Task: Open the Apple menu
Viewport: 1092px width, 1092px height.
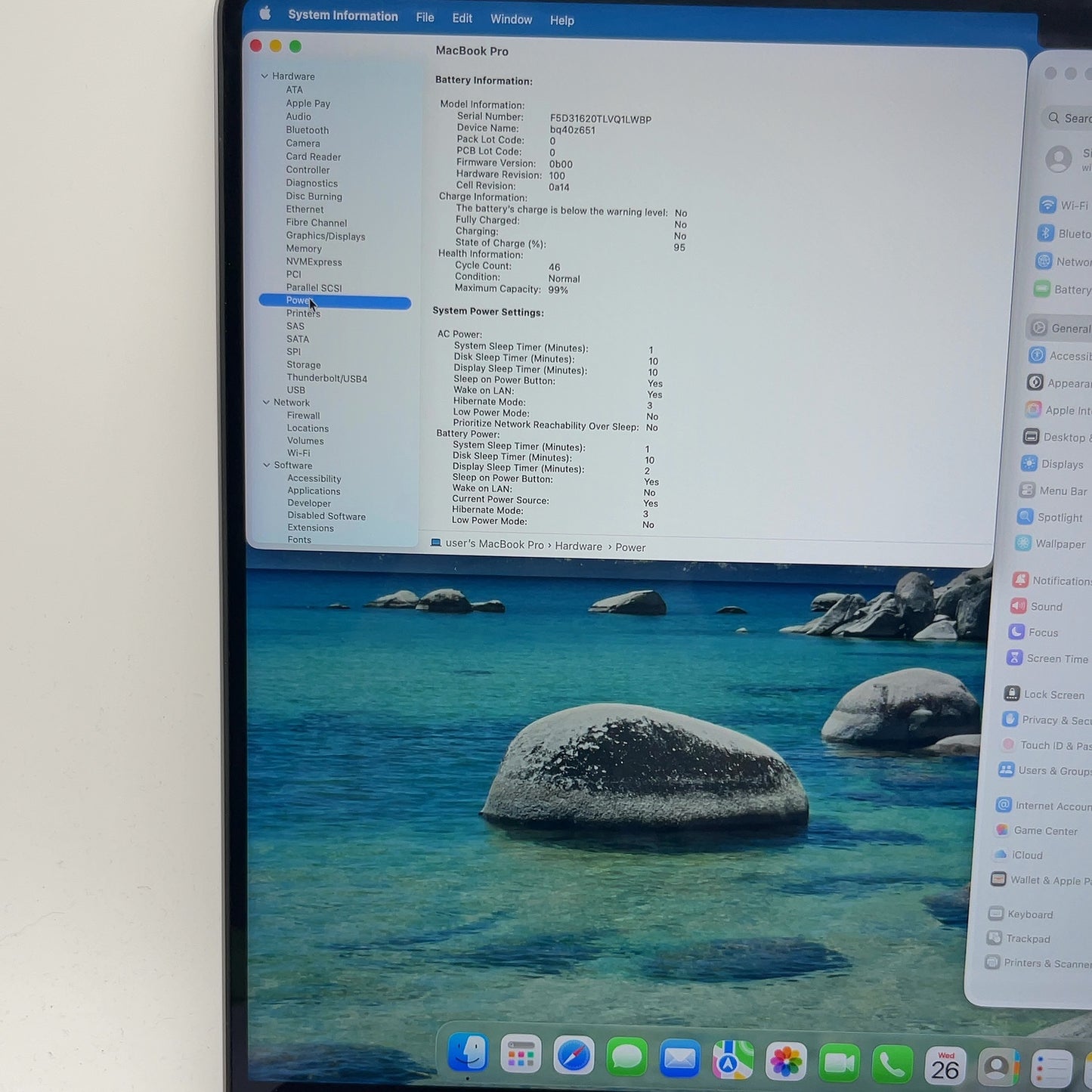Action: point(265,13)
